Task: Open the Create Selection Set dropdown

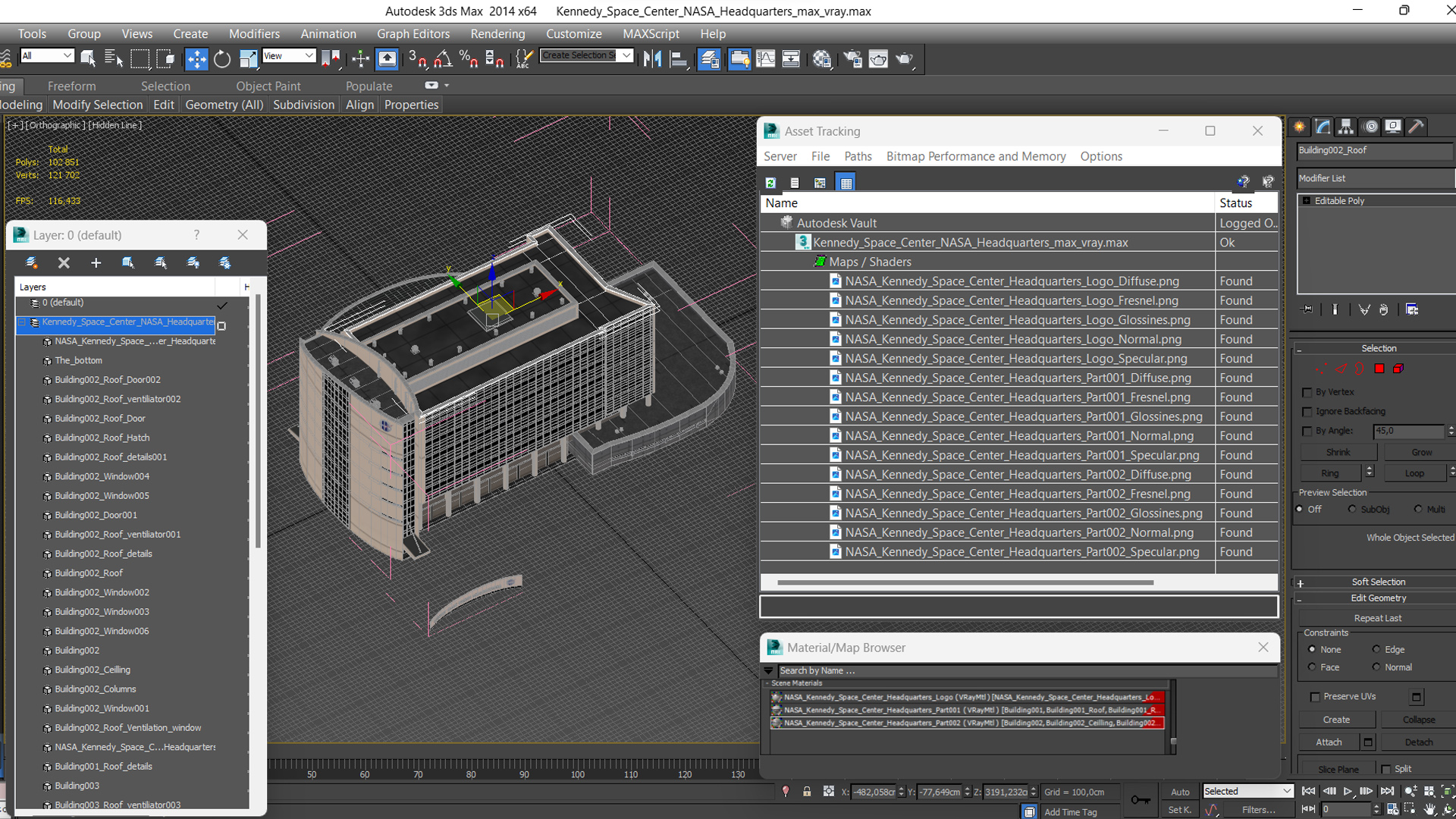Action: click(x=586, y=55)
